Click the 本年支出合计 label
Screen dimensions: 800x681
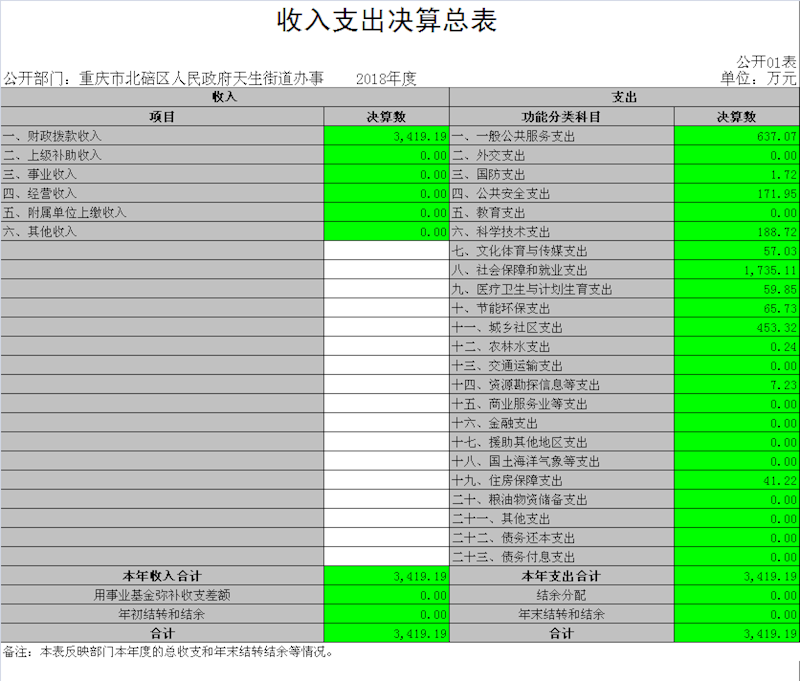tap(562, 576)
